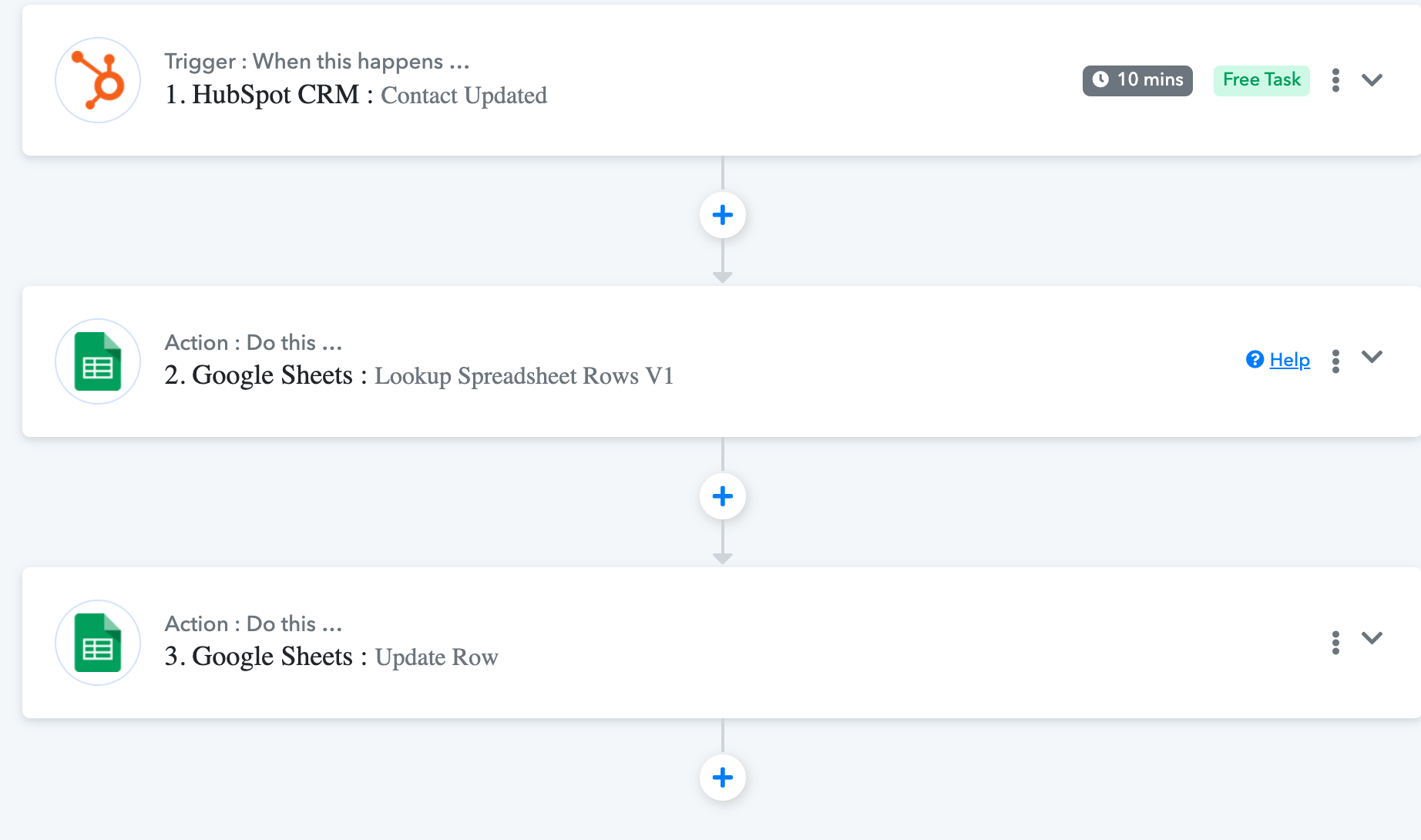Click the Google Sheets icon in step 3
This screenshot has height=840, width=1421.
point(98,643)
